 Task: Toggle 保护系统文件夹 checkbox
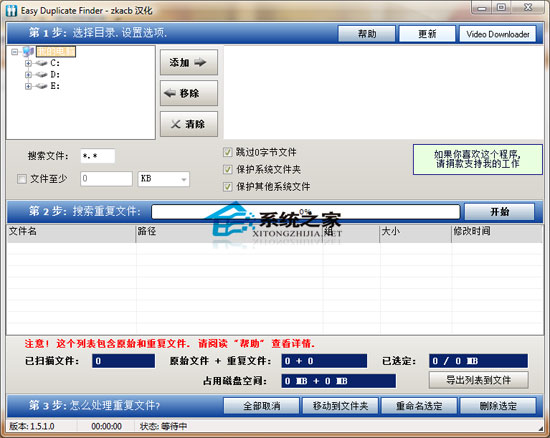tap(227, 169)
